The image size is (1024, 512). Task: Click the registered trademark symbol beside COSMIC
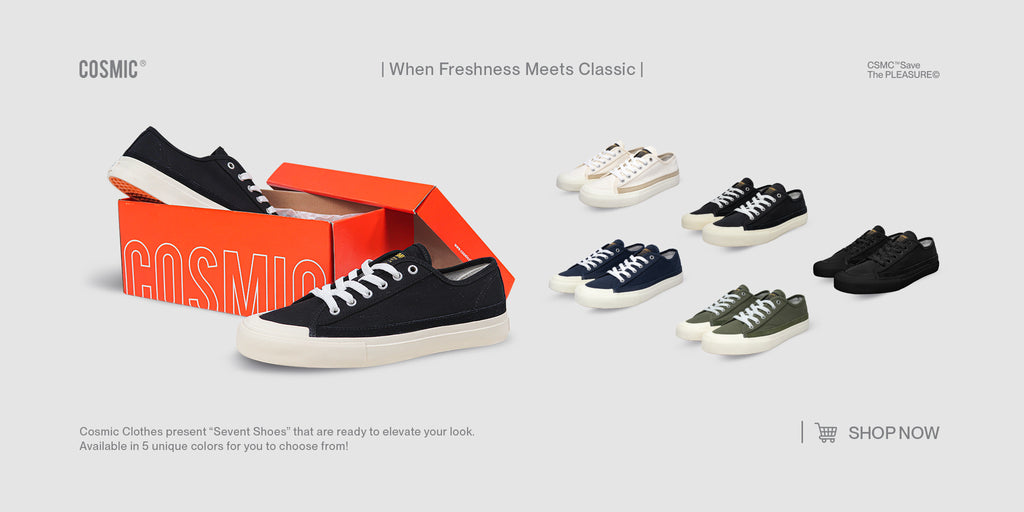coord(142,64)
